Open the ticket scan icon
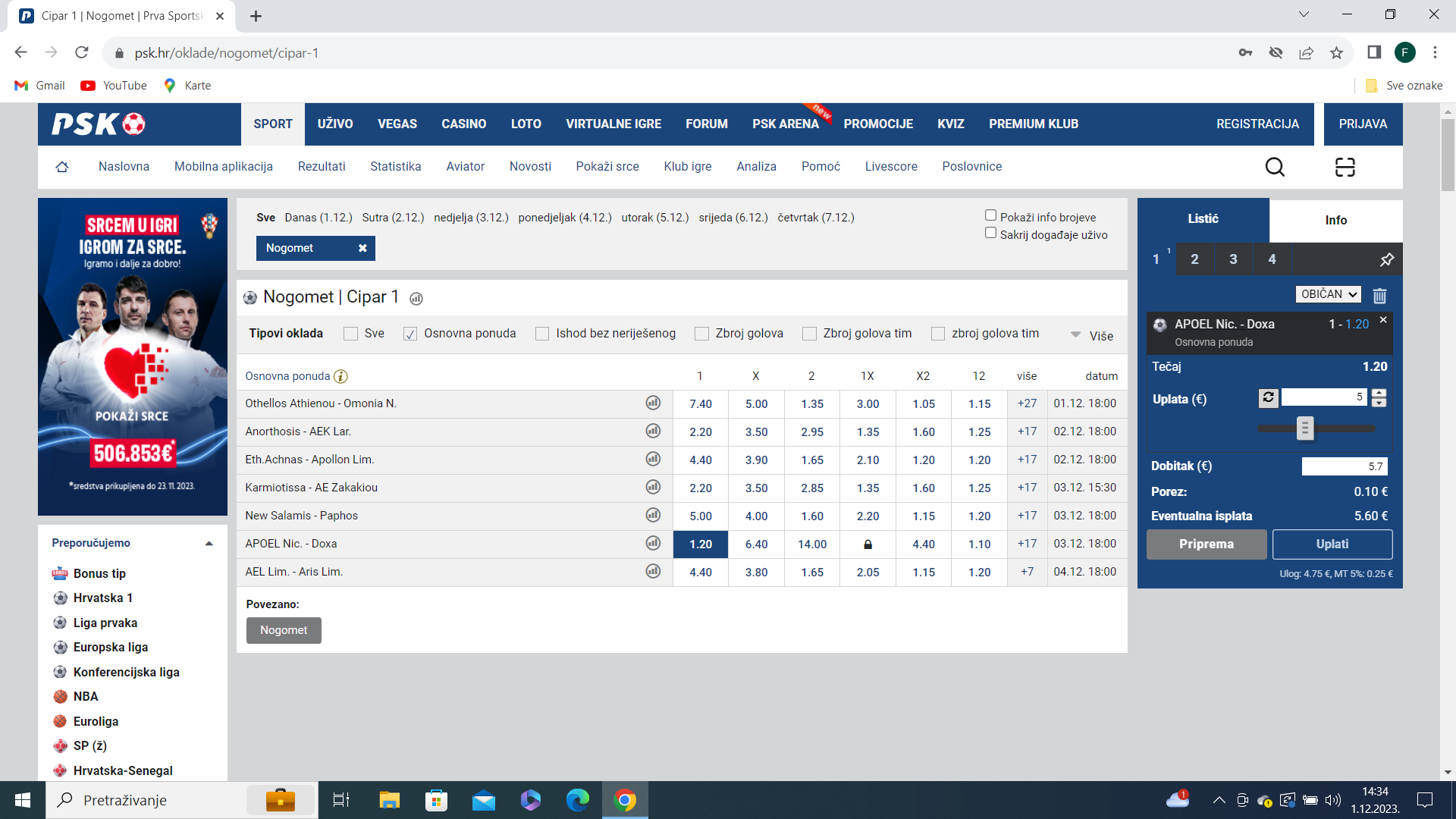This screenshot has width=1456, height=819. coord(1345,167)
